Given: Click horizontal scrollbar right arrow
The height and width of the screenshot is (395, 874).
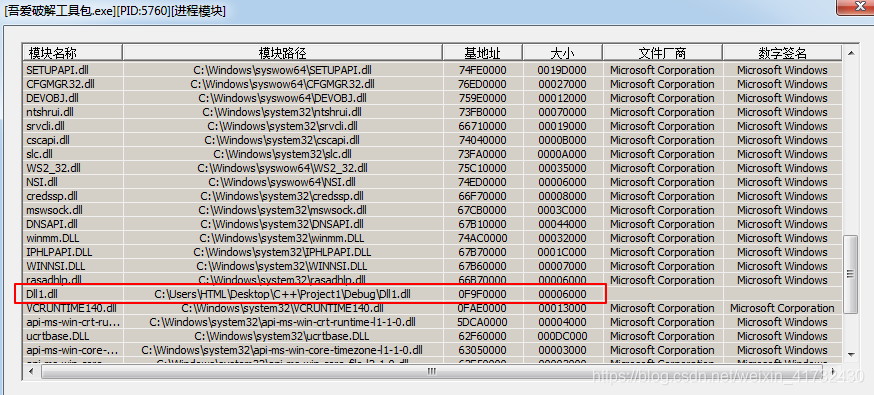Looking at the screenshot, I should (x=834, y=371).
